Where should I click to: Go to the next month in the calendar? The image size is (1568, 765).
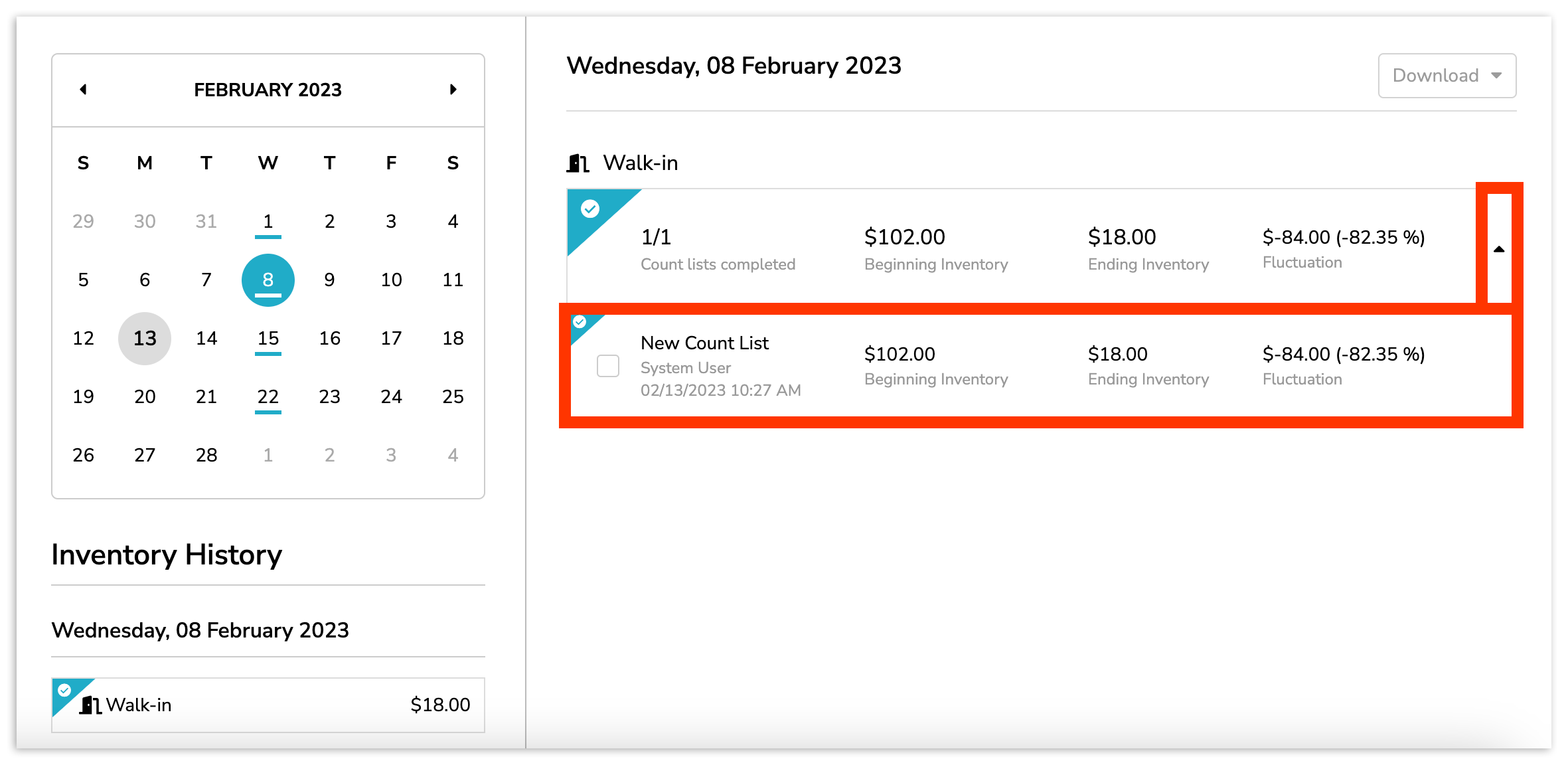[x=453, y=89]
